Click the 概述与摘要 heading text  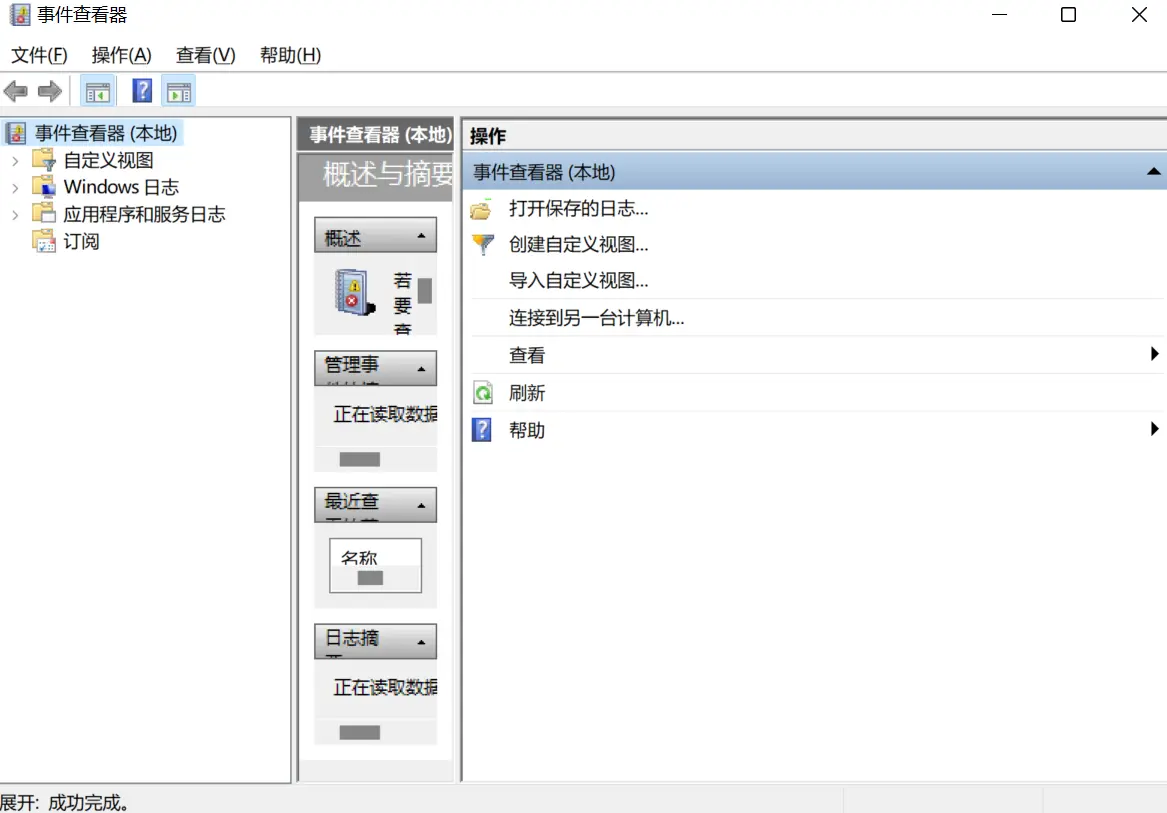pyautogui.click(x=388, y=174)
